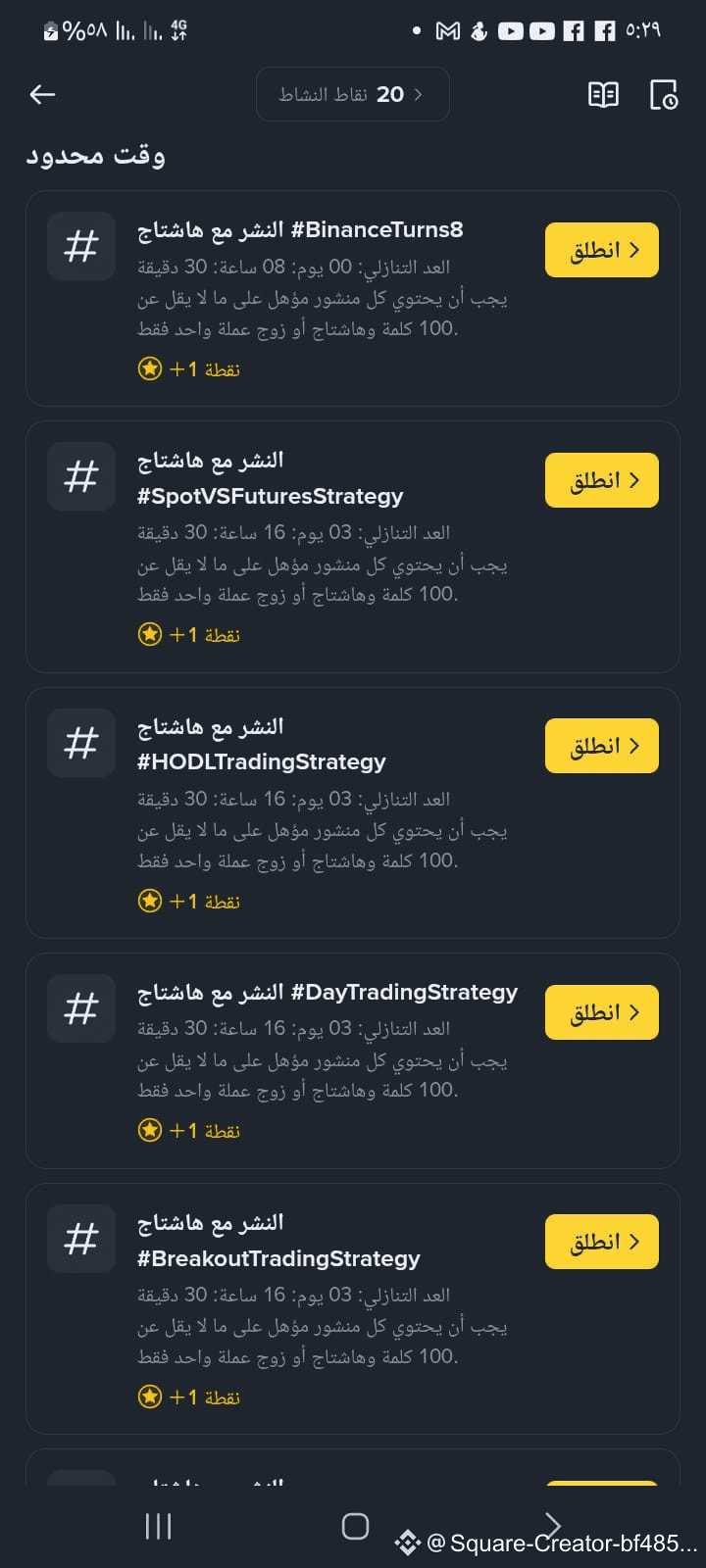Tap the Android home navigation button
This screenshot has height=1568, width=706.
[355, 1526]
